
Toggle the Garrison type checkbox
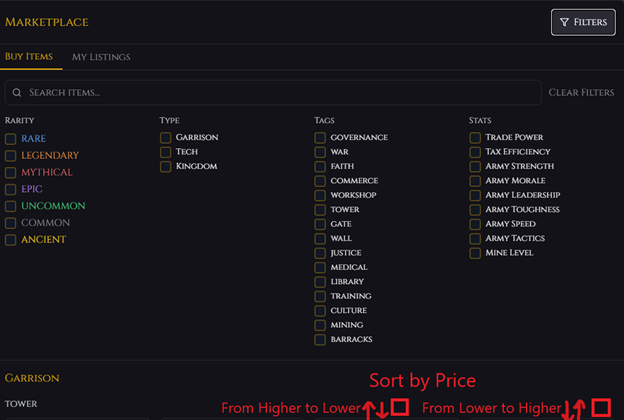coord(166,138)
